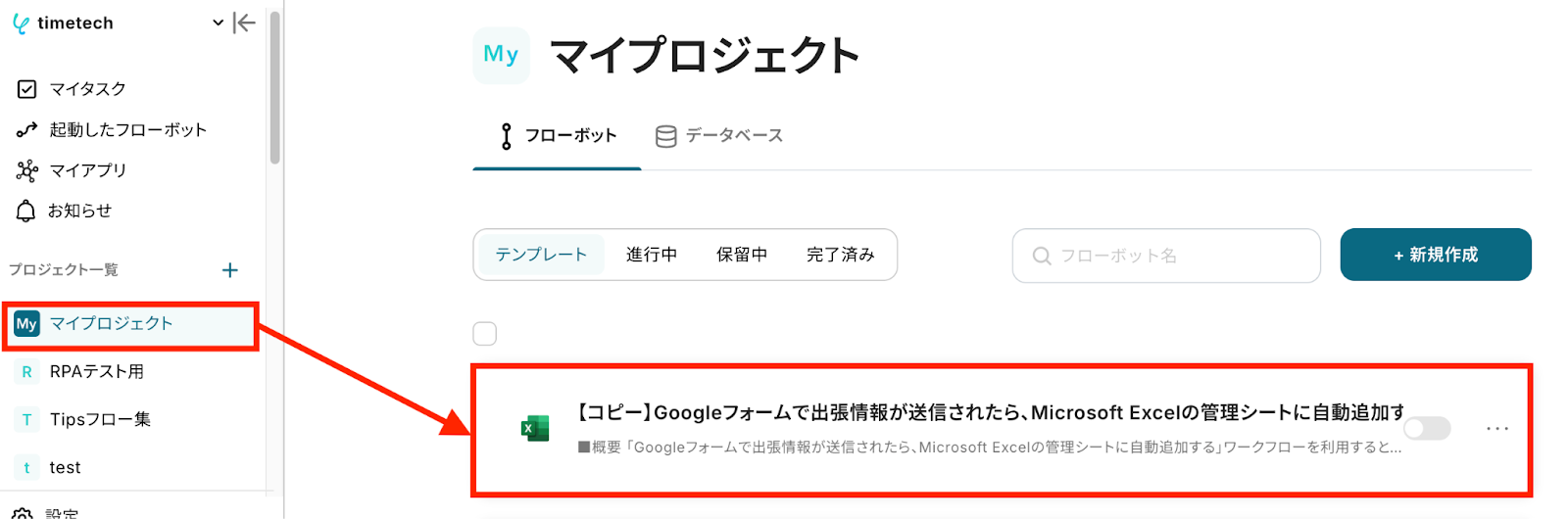1568x519 pixels.
Task: Click the My Tasks checkbox icon
Action: coord(27,89)
